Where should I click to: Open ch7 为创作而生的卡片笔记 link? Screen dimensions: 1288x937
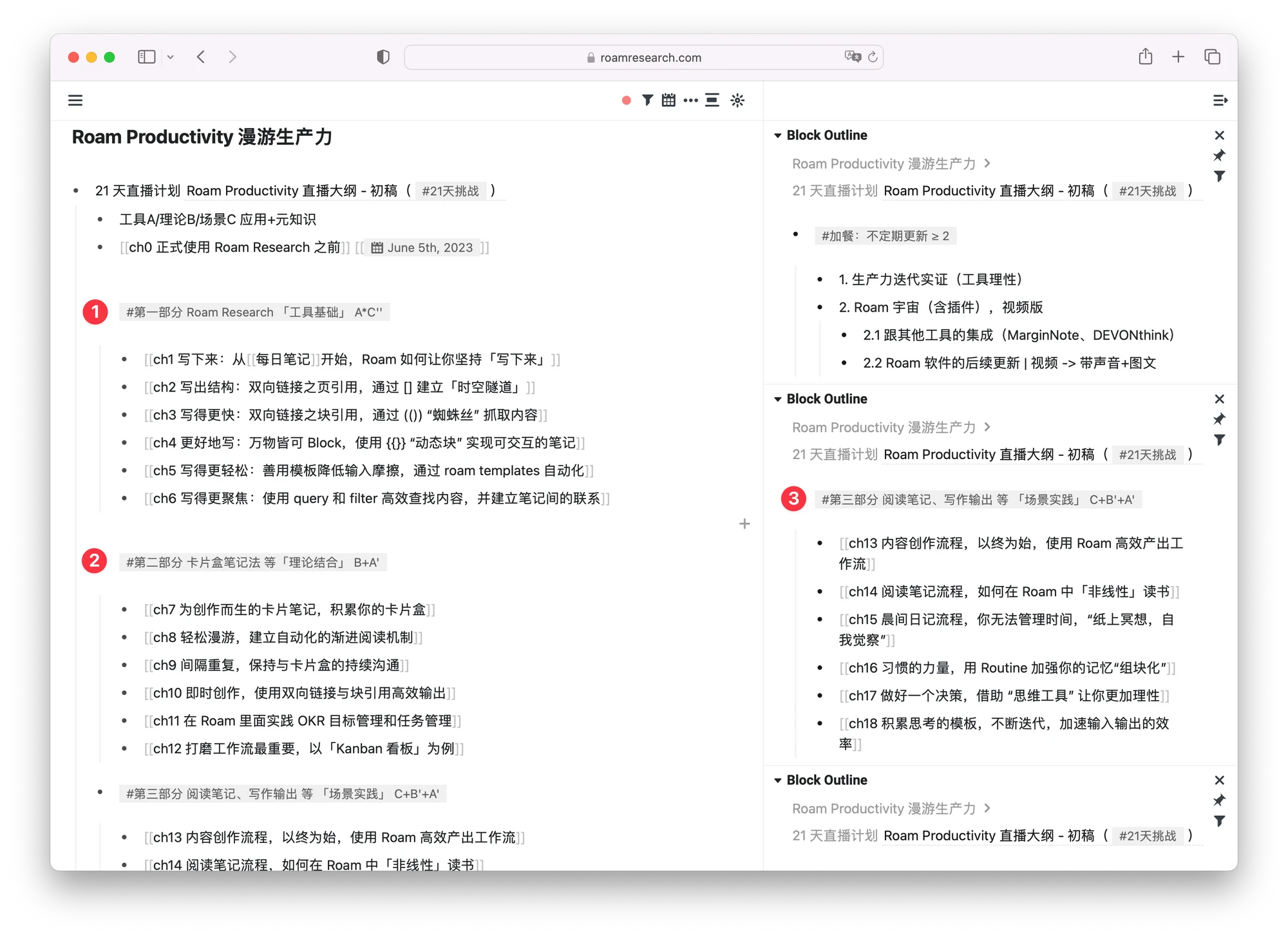click(290, 610)
